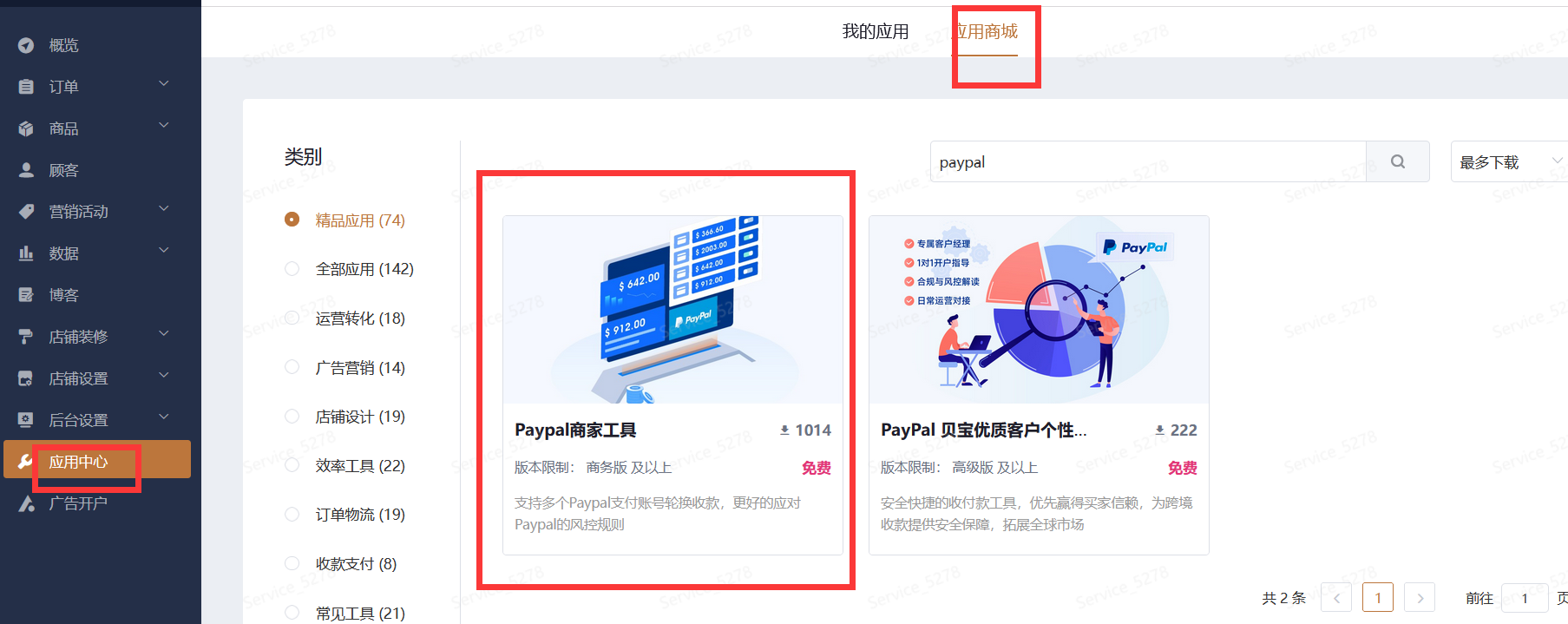Viewport: 1568px width, 624px height.
Task: Click the 广告开户 icon in sidebar
Action: point(26,503)
